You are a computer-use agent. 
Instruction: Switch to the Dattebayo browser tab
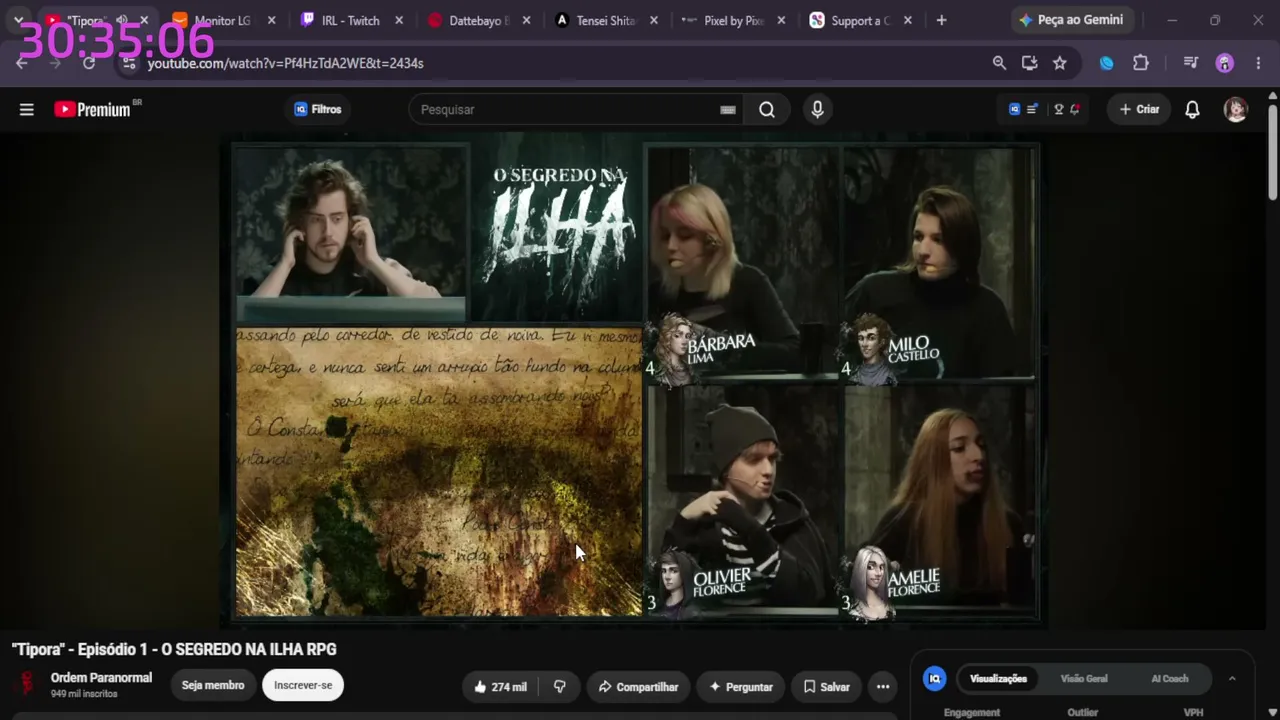(x=478, y=20)
